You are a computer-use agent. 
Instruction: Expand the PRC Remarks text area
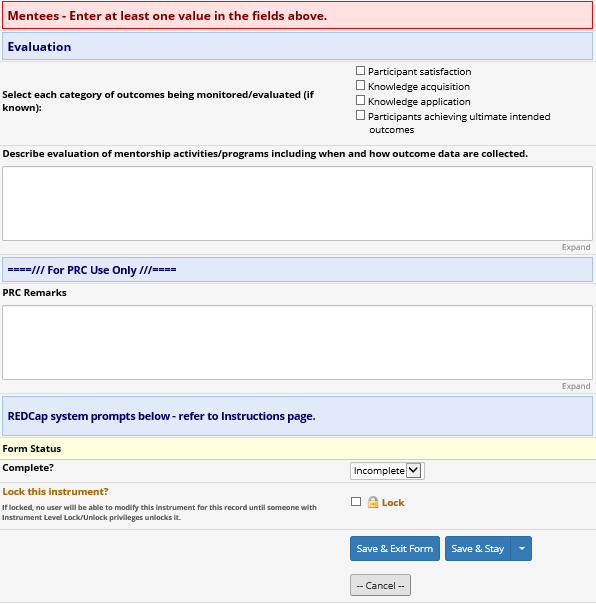tap(576, 386)
